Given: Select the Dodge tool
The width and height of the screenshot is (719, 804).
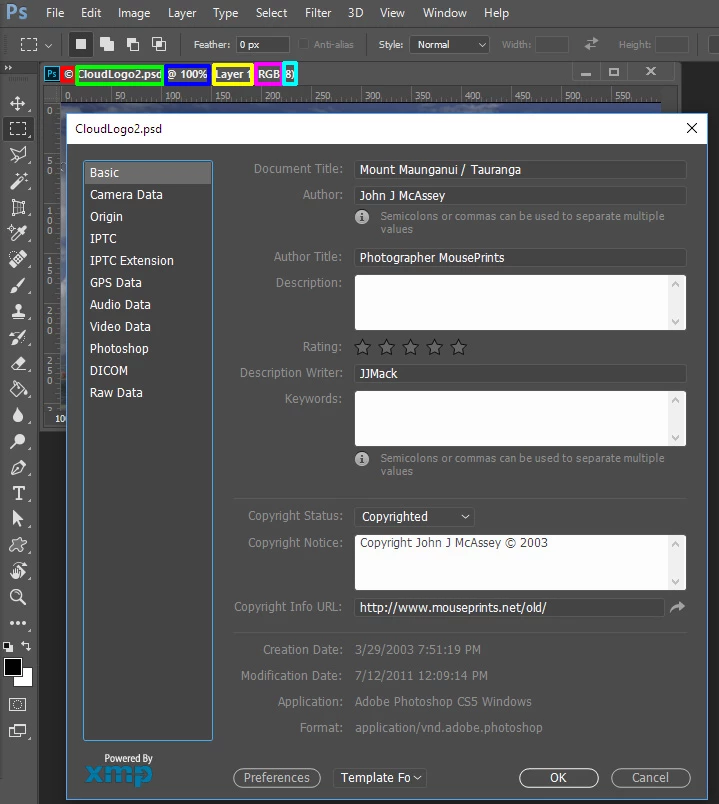Looking at the screenshot, I should [18, 441].
